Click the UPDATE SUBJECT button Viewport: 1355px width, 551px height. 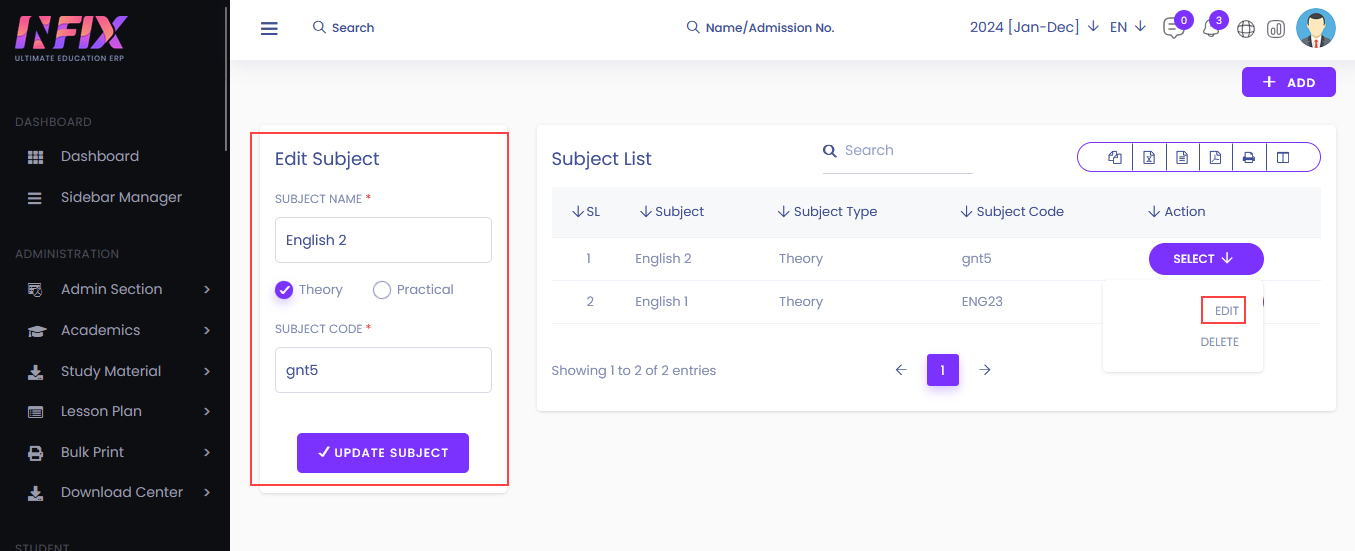383,453
